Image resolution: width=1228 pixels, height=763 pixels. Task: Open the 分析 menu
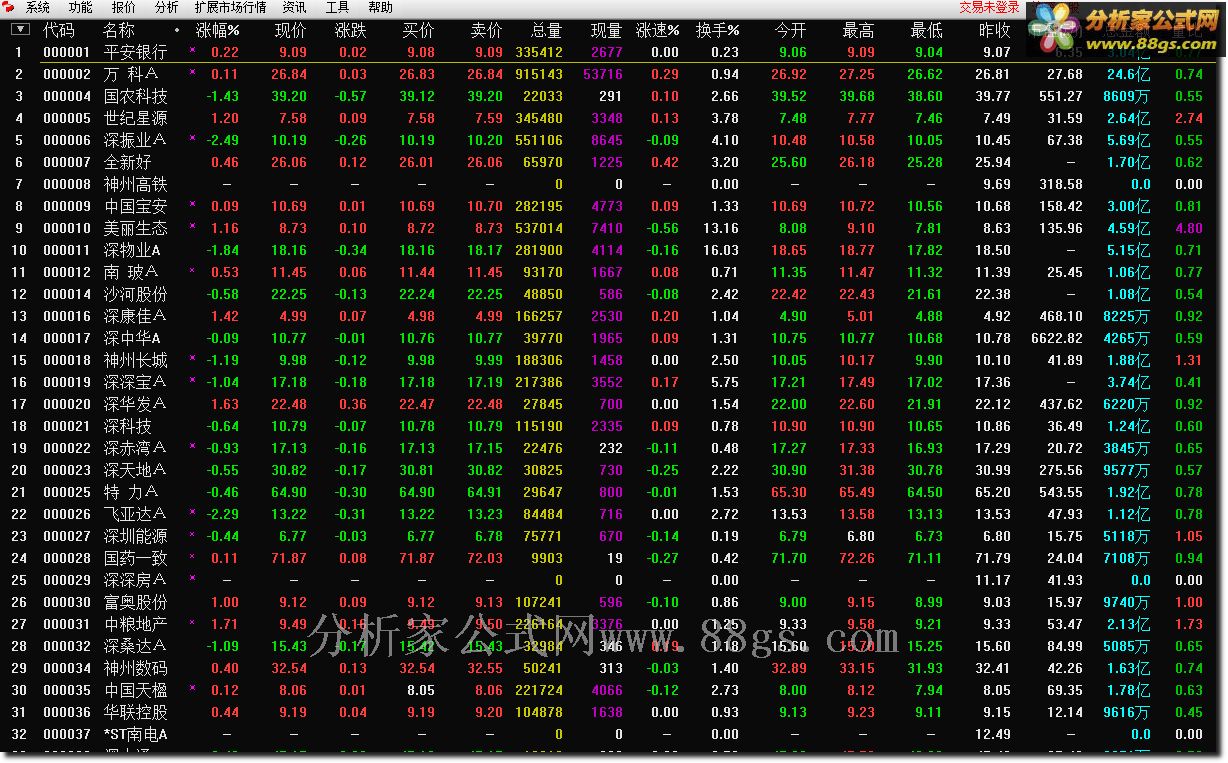(x=167, y=8)
